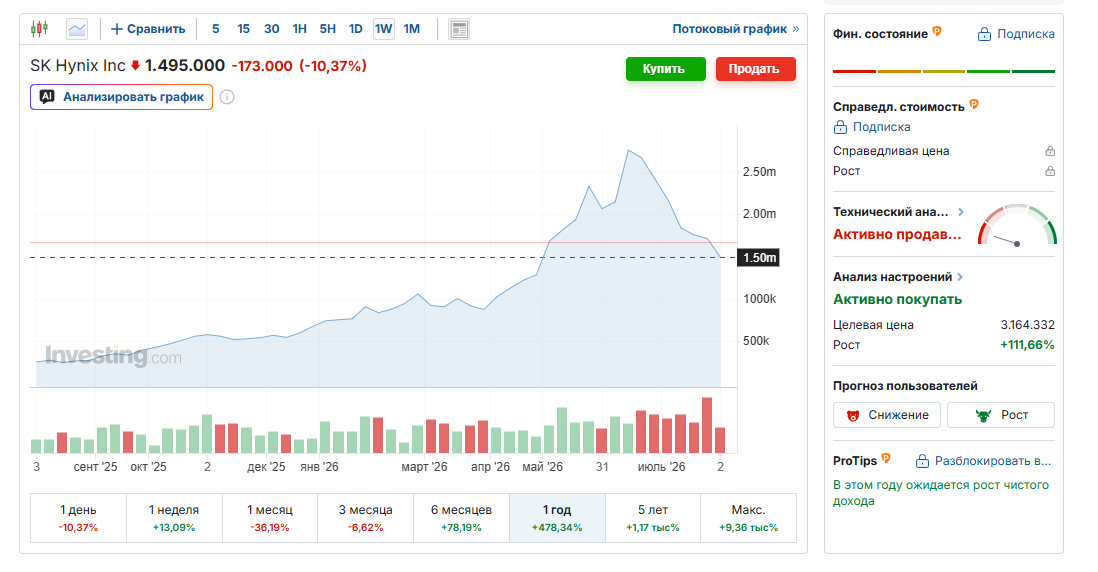Click Активно покупать sentiment text
The image size is (1098, 572).
coord(897,299)
